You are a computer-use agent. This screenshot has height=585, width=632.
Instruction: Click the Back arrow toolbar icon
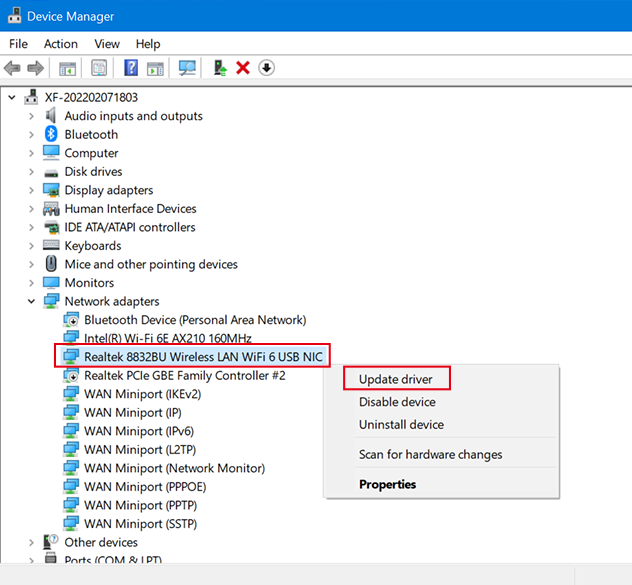12,68
